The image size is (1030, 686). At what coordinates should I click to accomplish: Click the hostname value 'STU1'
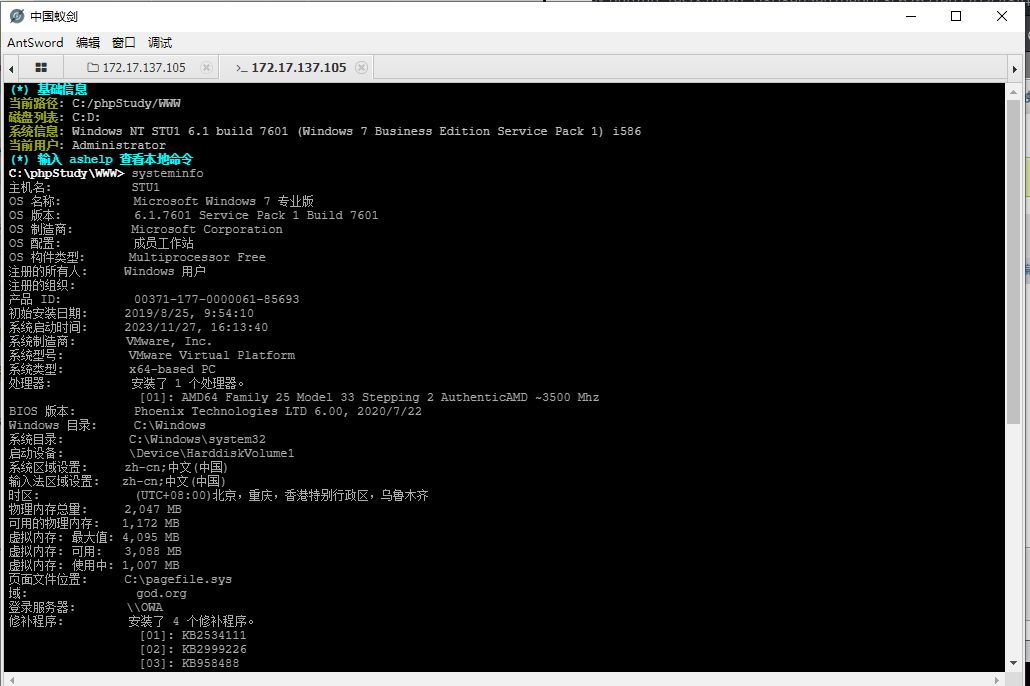pyautogui.click(x=145, y=187)
